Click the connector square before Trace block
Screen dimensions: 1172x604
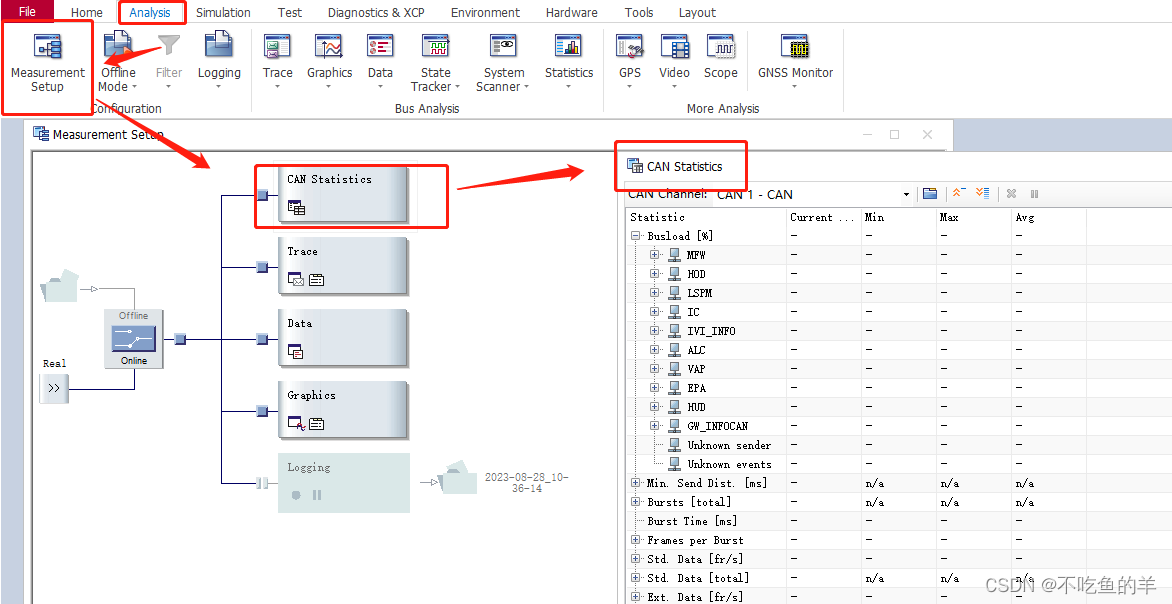point(262,267)
